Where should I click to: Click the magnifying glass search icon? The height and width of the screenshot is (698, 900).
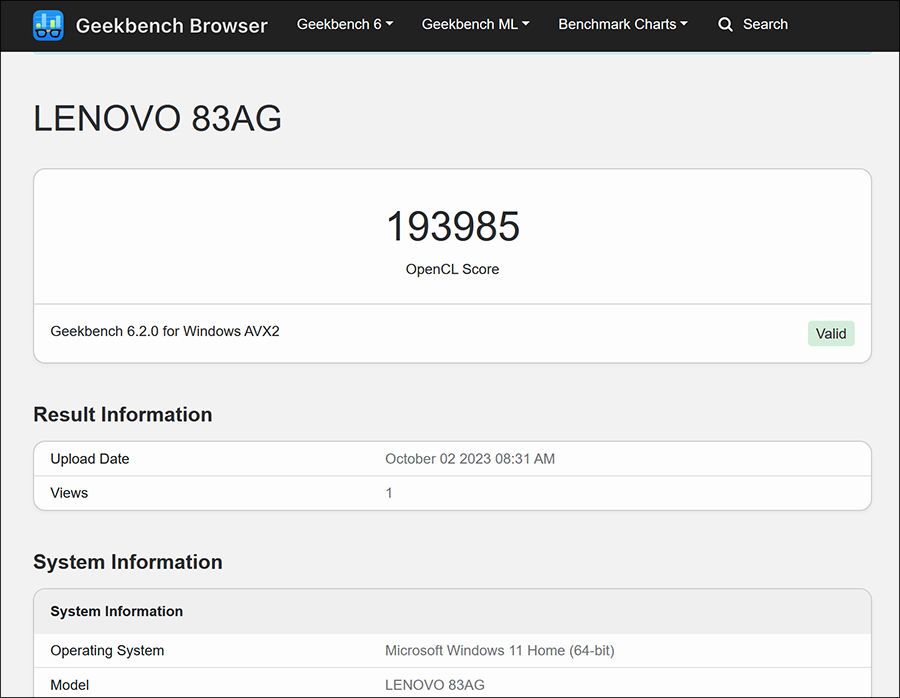[725, 25]
